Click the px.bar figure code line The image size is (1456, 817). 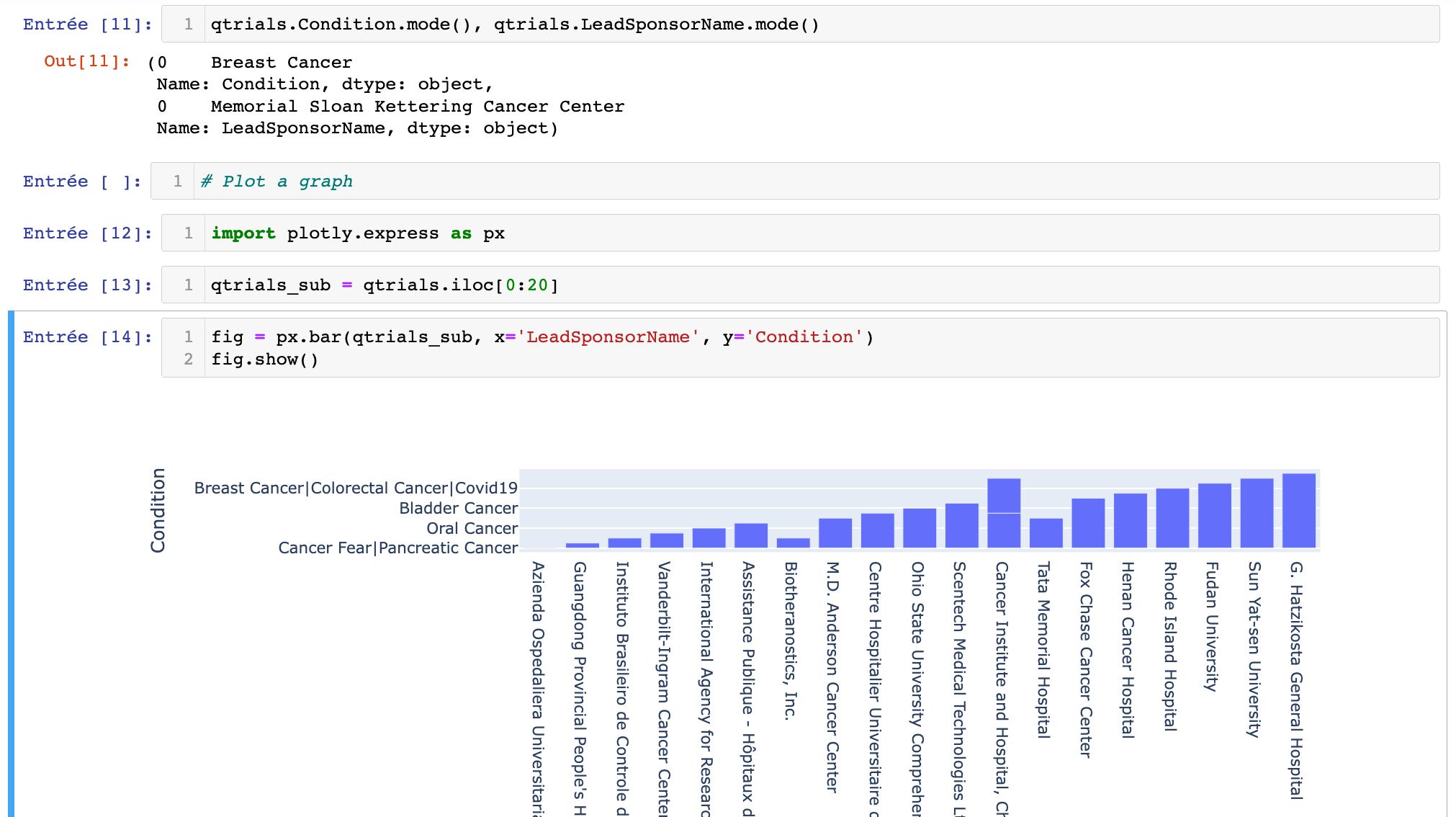click(x=541, y=336)
